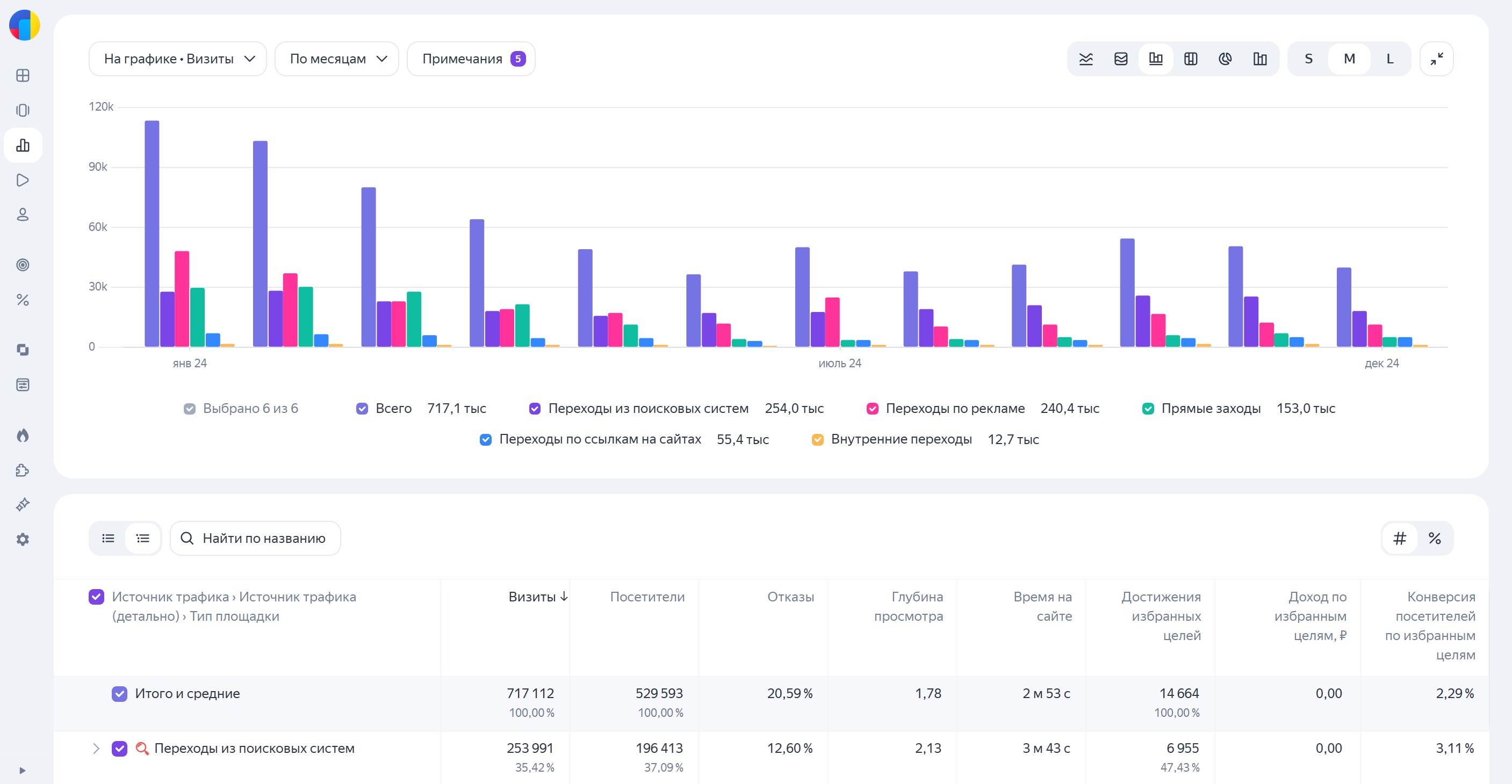Viewport: 1512px width, 784px height.
Task: Expand the Переходы из поисковых систем row
Action: [x=96, y=749]
